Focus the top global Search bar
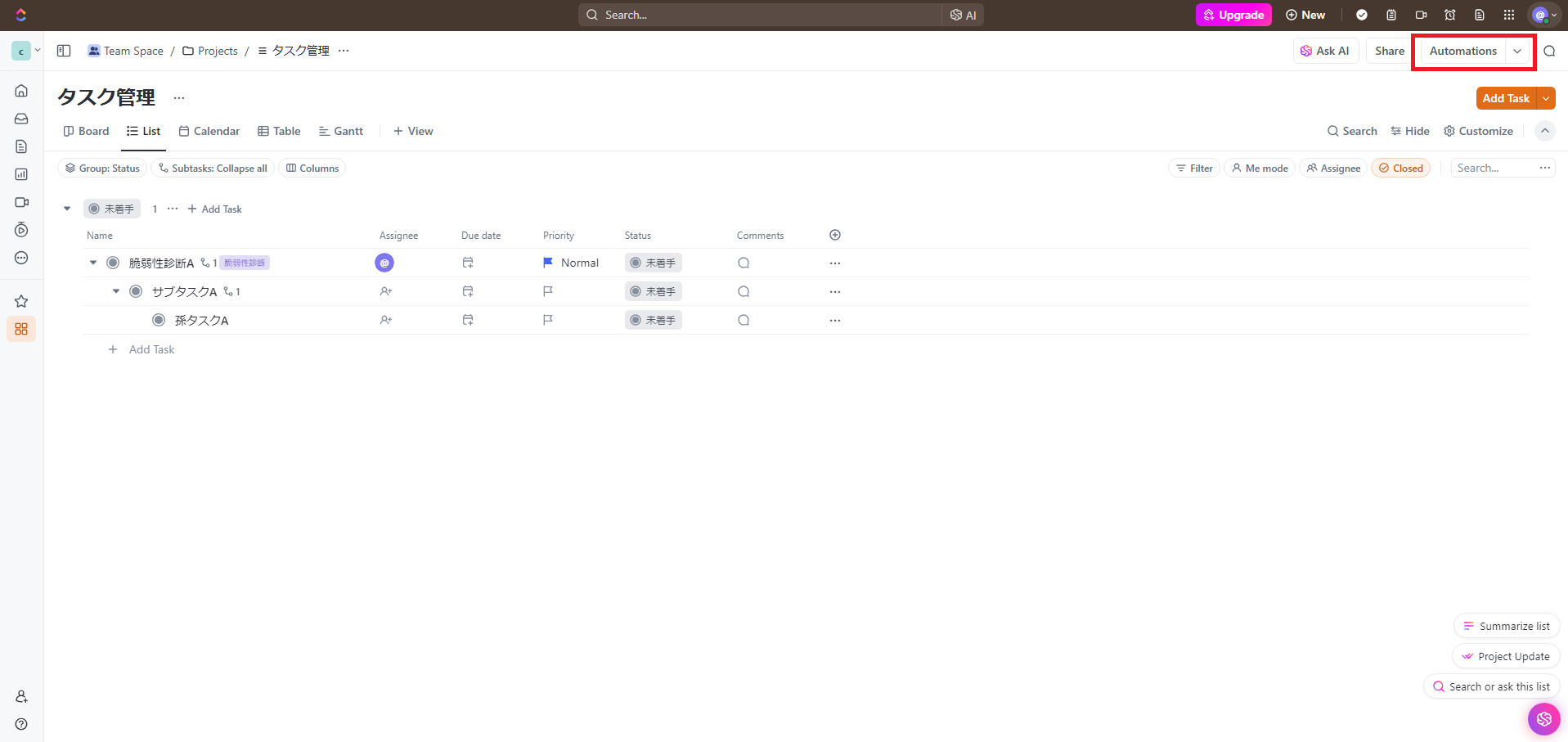Image resolution: width=1568 pixels, height=742 pixels. pos(760,15)
